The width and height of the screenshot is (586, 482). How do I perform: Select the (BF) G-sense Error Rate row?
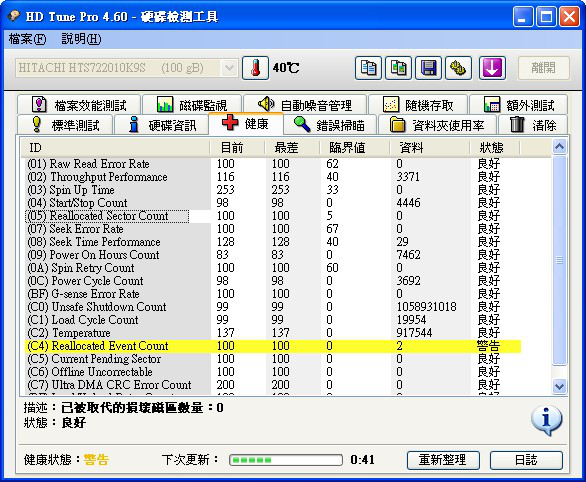273,294
